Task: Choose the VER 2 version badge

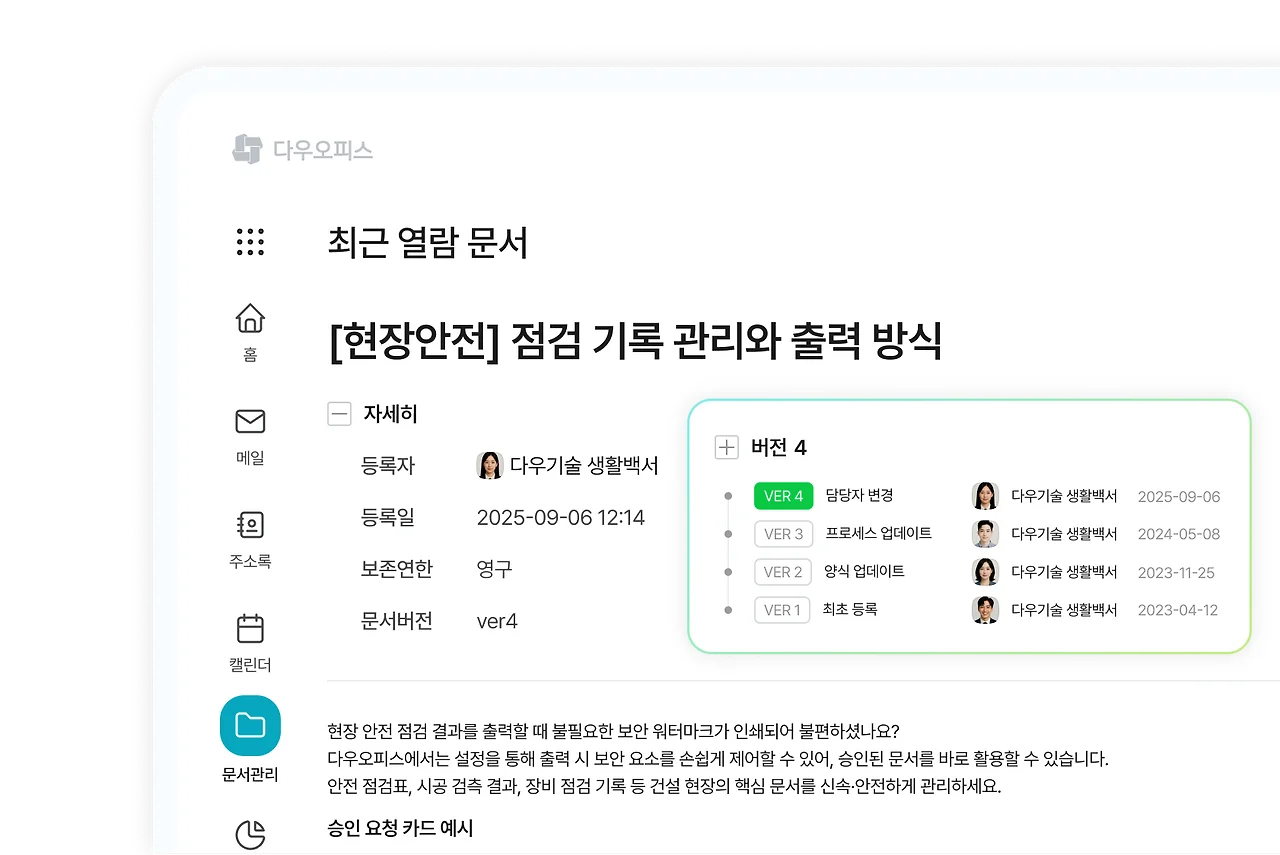Action: coord(783,572)
